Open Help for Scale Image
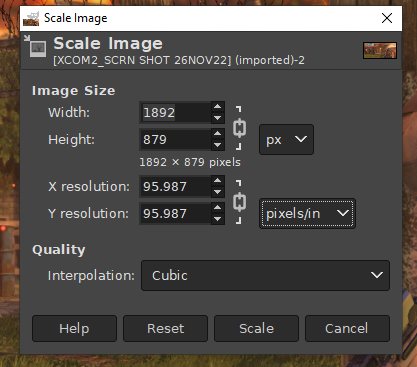The width and height of the screenshot is (417, 367). 74,328
